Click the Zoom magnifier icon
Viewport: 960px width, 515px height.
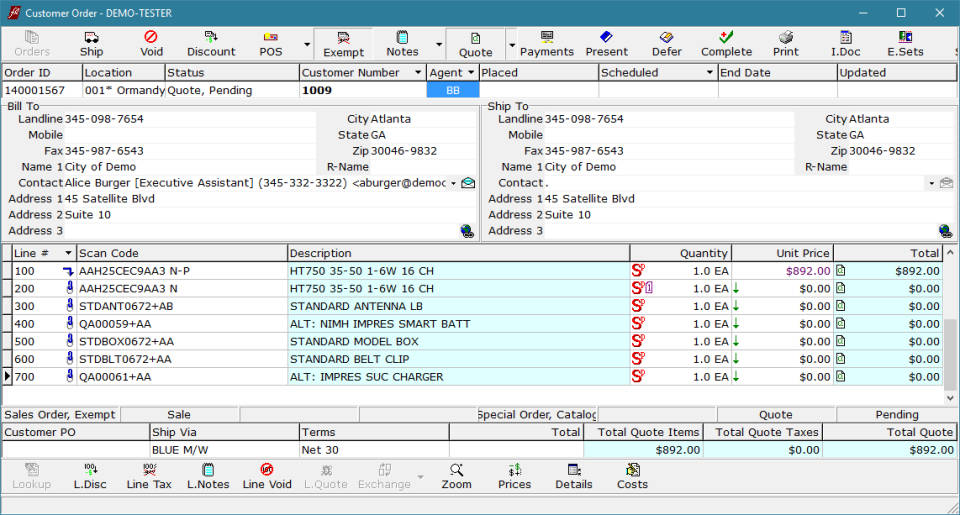[456, 476]
